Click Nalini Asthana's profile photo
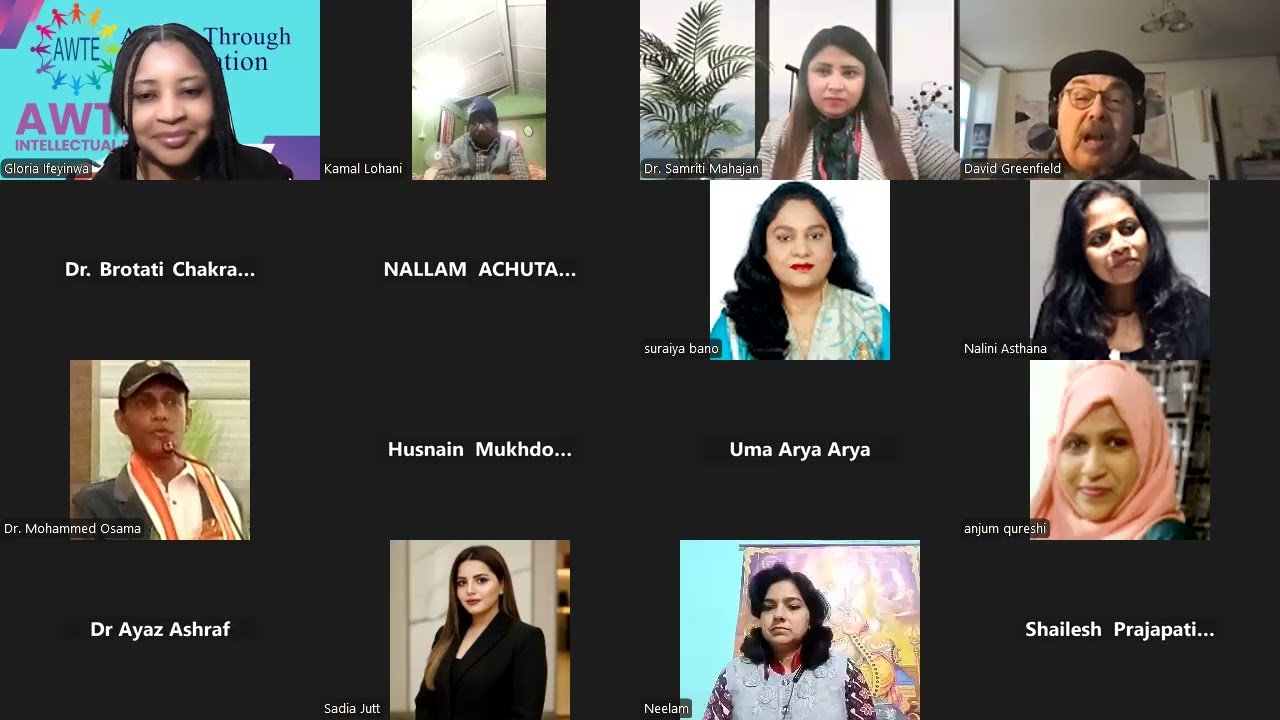This screenshot has width=1280, height=720. 1120,270
